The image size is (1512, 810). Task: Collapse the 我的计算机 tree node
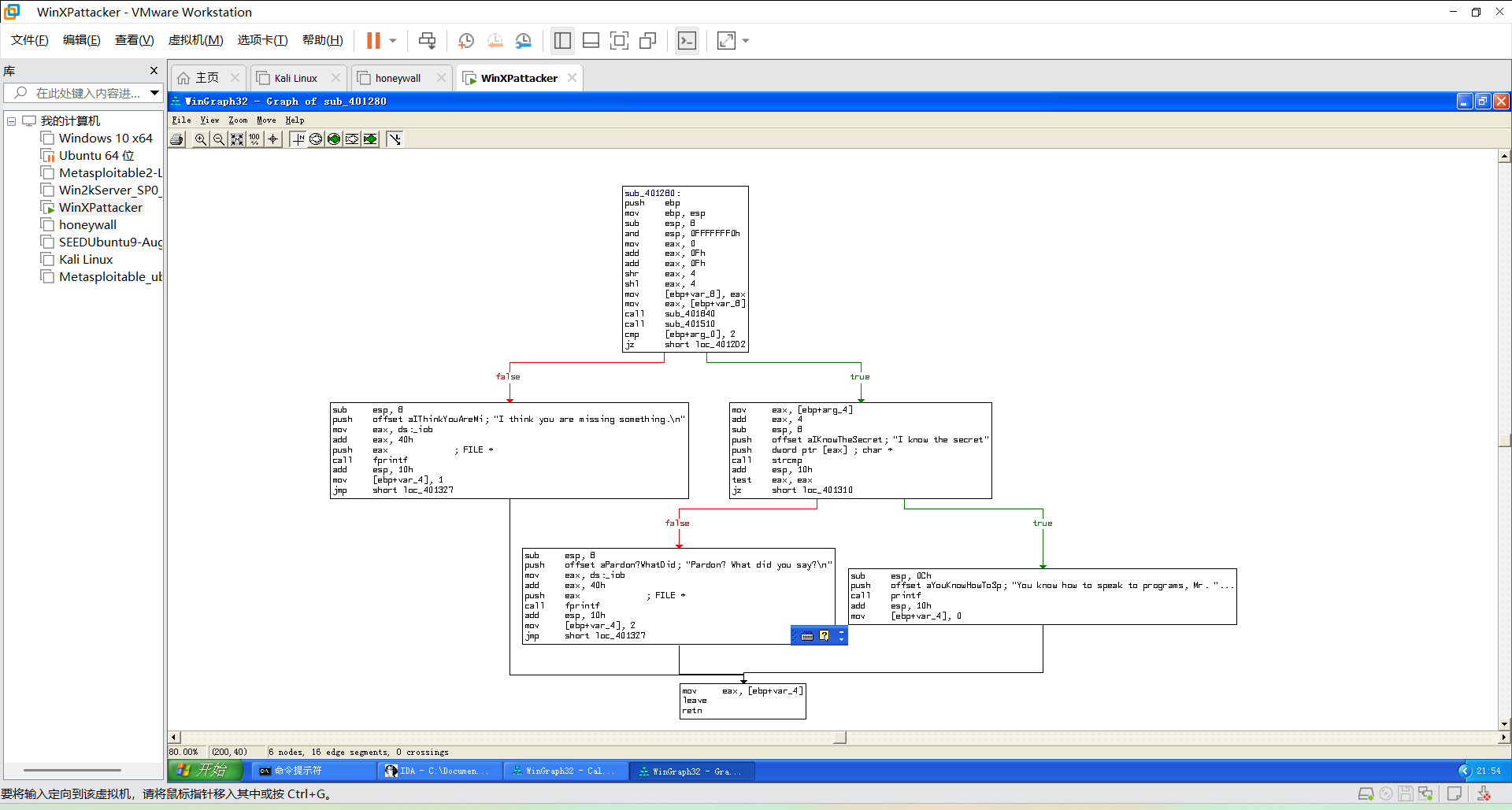12,121
